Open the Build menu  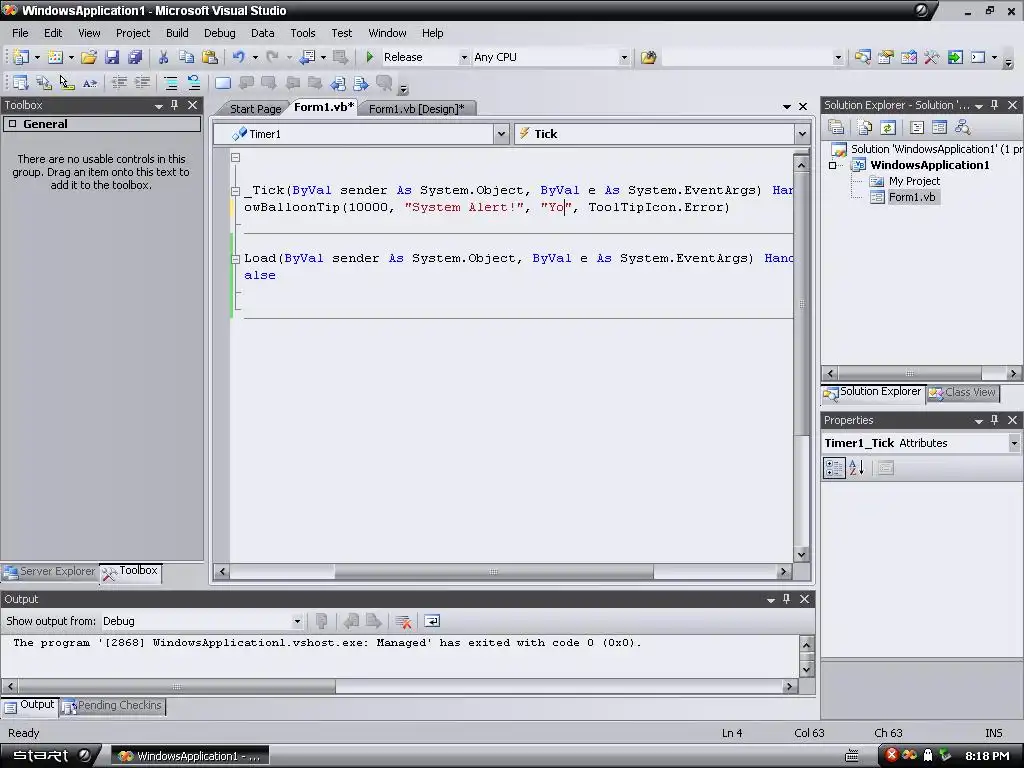pos(177,33)
